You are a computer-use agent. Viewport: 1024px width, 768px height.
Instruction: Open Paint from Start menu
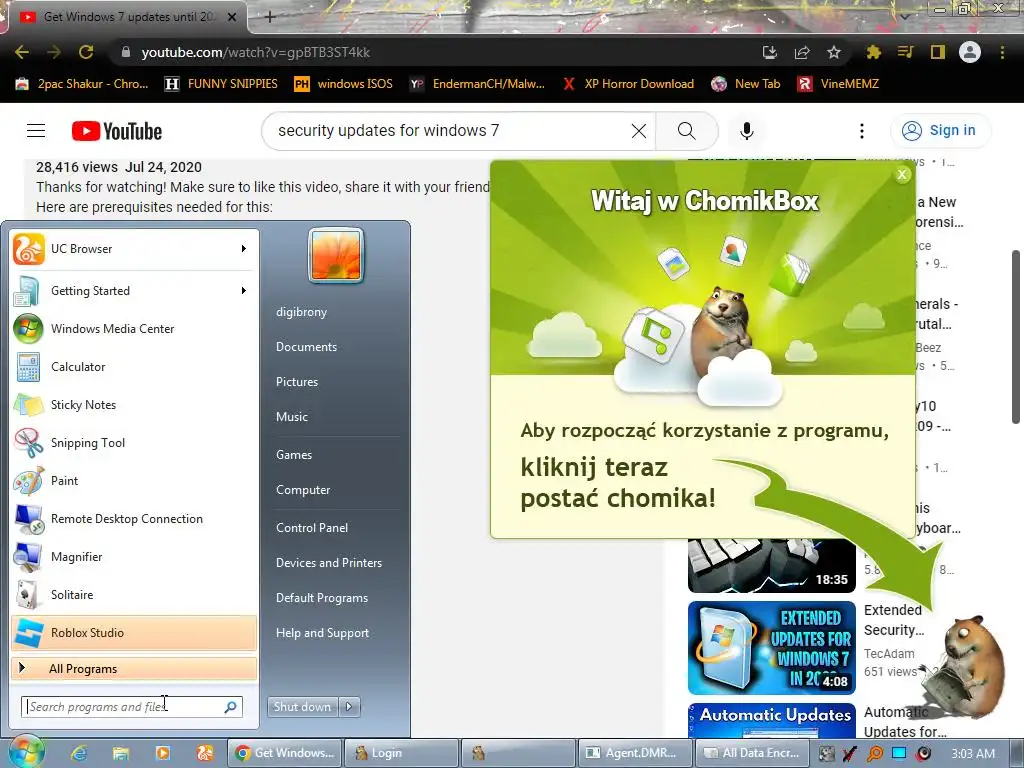pyautogui.click(x=134, y=481)
